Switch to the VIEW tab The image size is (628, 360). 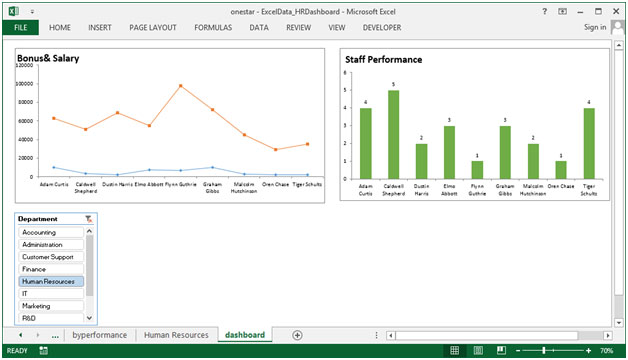337,28
